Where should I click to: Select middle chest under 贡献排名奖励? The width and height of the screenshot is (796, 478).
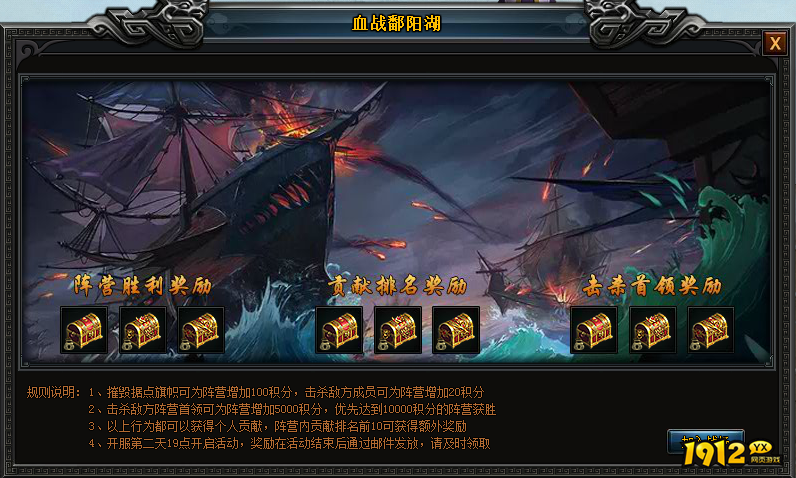[x=398, y=330]
